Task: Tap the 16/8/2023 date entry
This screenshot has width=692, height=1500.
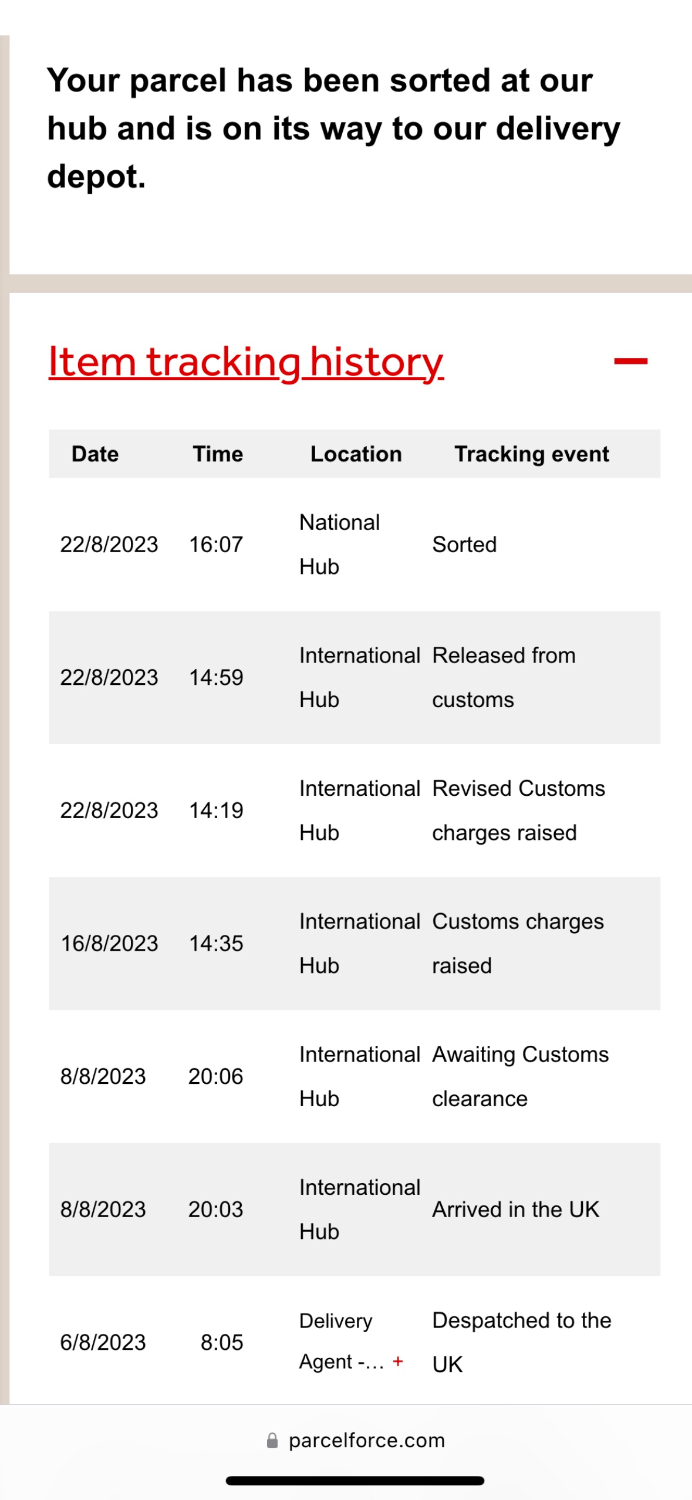Action: pyautogui.click(x=109, y=943)
